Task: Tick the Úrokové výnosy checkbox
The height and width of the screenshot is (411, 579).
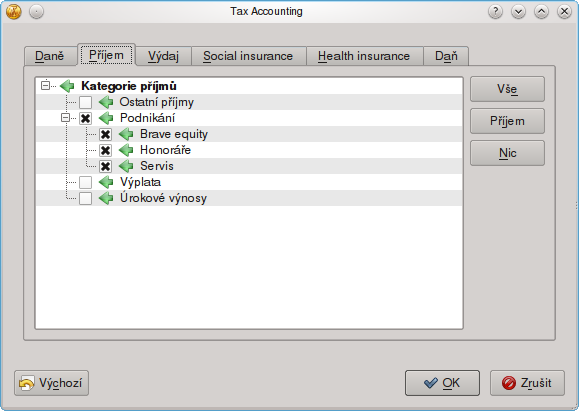Action: click(x=85, y=198)
